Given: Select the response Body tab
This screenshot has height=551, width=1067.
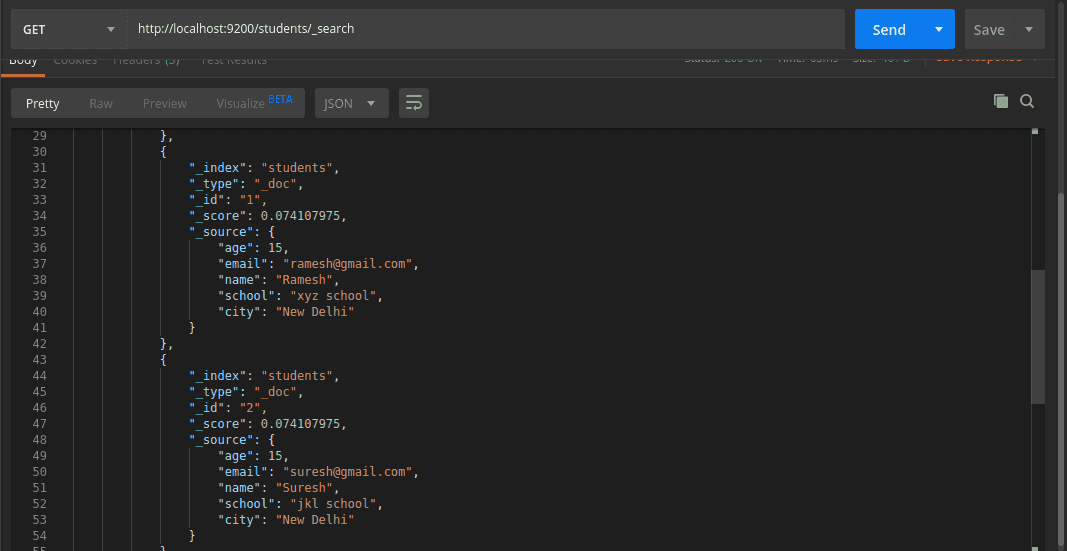Looking at the screenshot, I should [23, 60].
